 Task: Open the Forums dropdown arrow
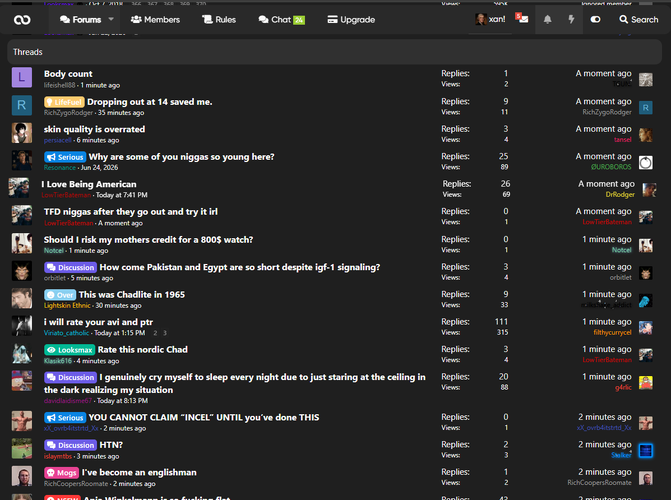point(111,19)
